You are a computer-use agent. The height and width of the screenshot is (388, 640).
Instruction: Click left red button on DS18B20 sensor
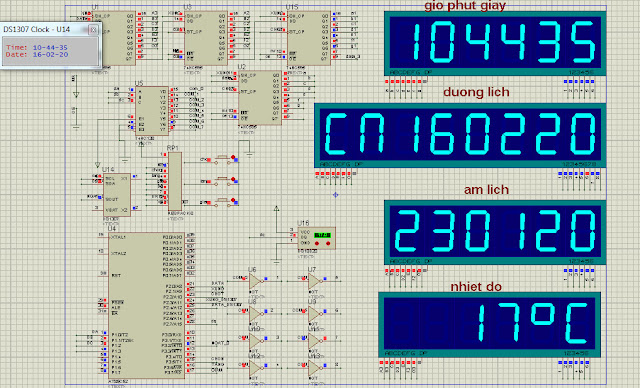317,244
